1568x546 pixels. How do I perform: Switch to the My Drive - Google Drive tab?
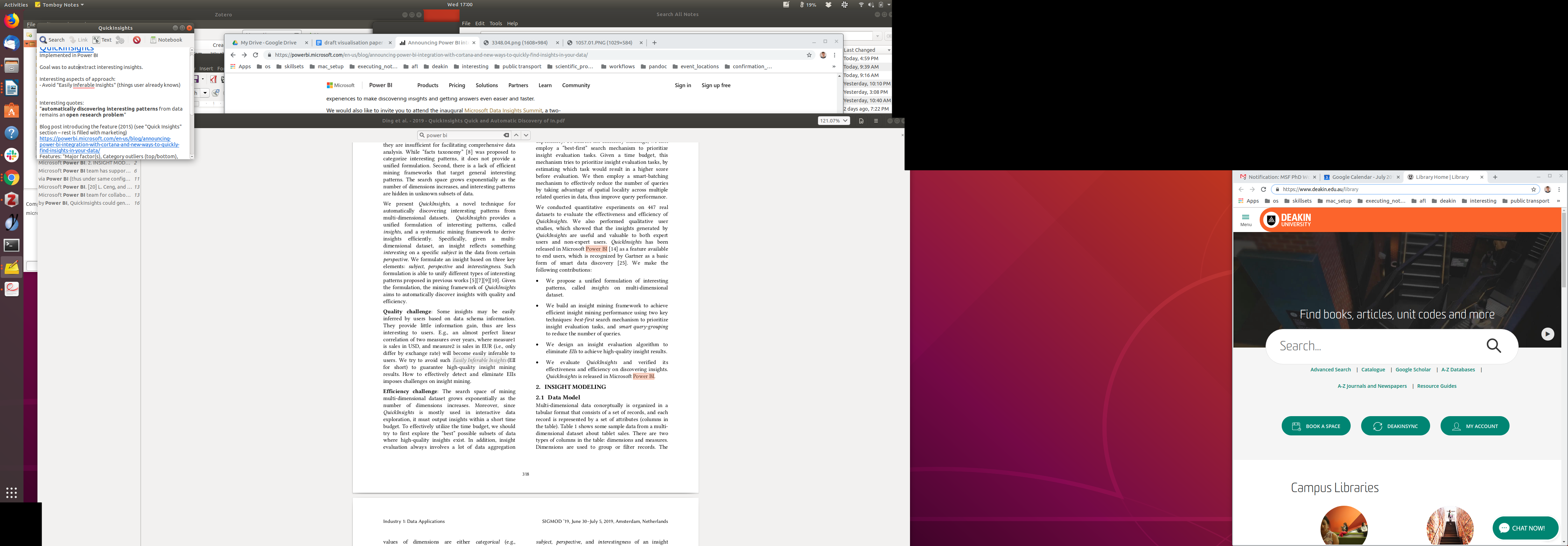[268, 43]
